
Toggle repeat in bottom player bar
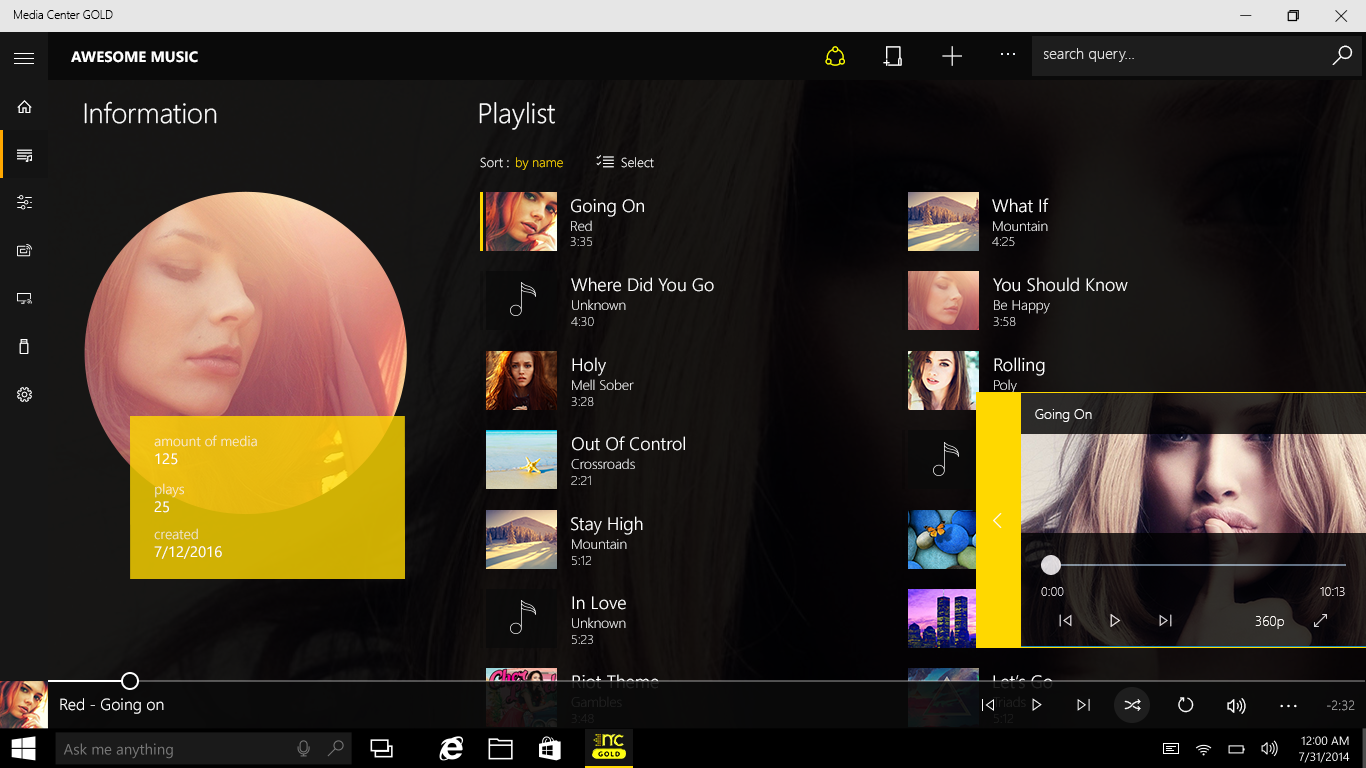tap(1185, 705)
